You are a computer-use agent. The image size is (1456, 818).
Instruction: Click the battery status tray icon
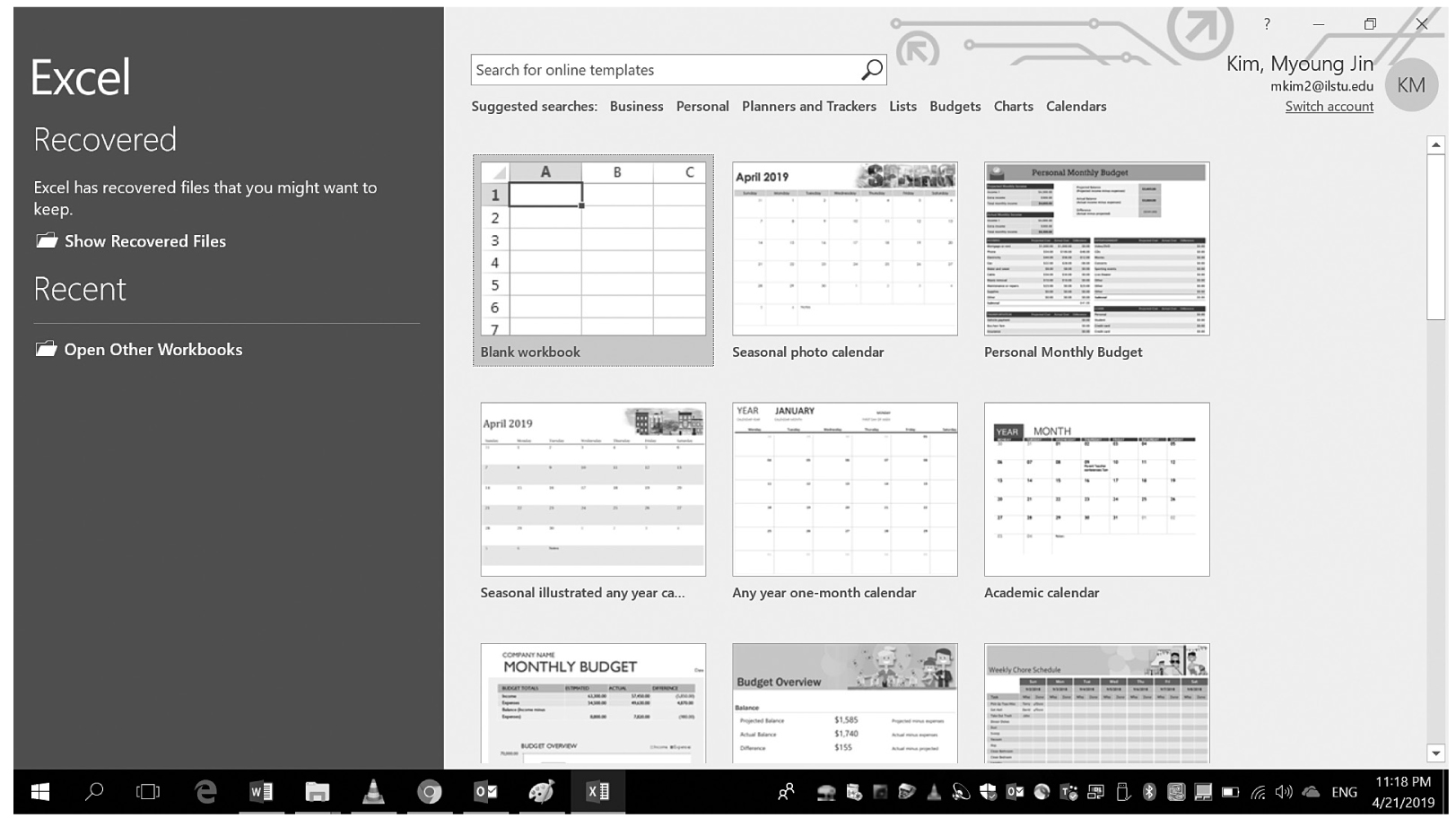coord(1231,792)
